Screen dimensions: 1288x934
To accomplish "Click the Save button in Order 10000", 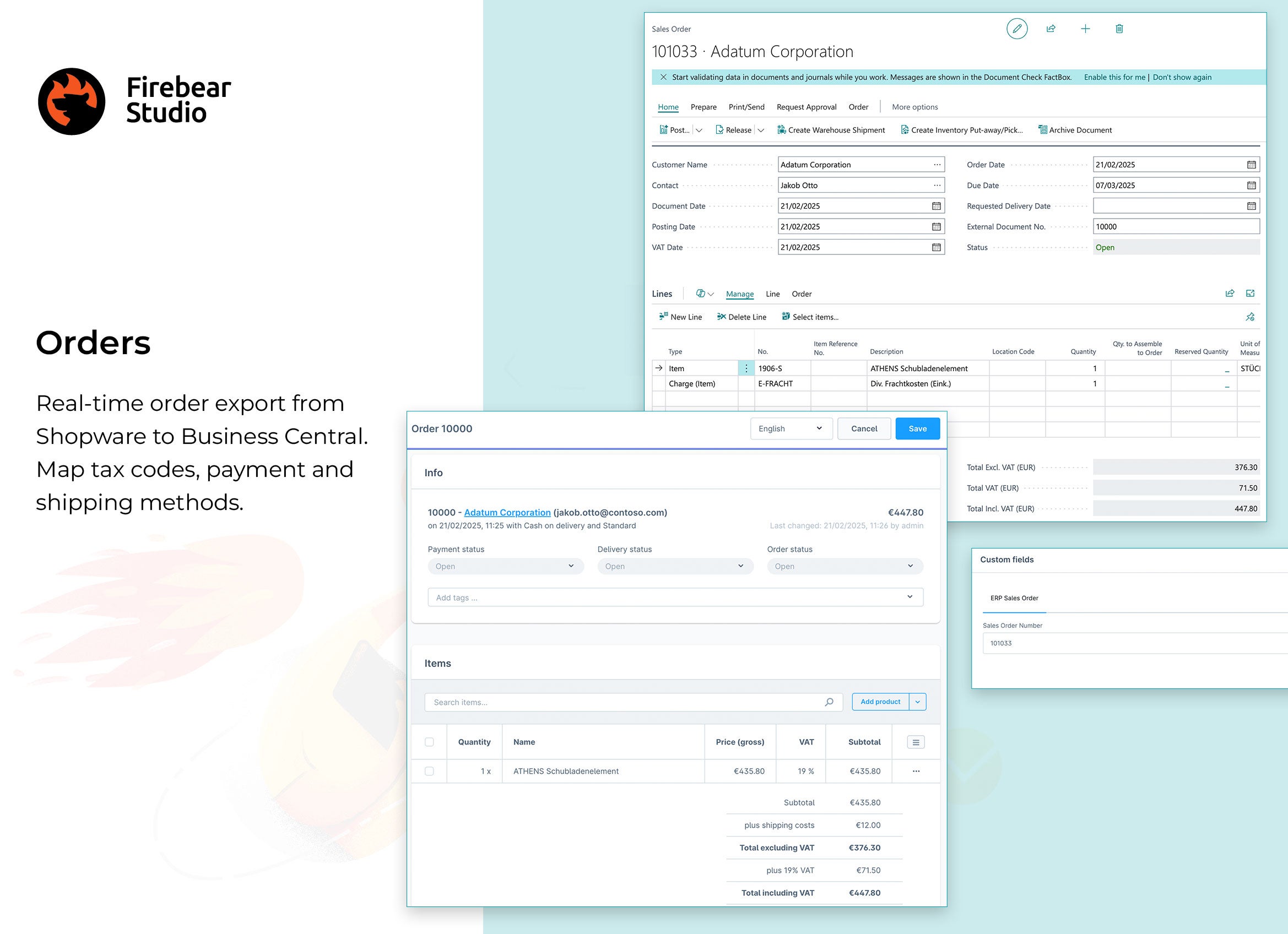I will tap(917, 428).
